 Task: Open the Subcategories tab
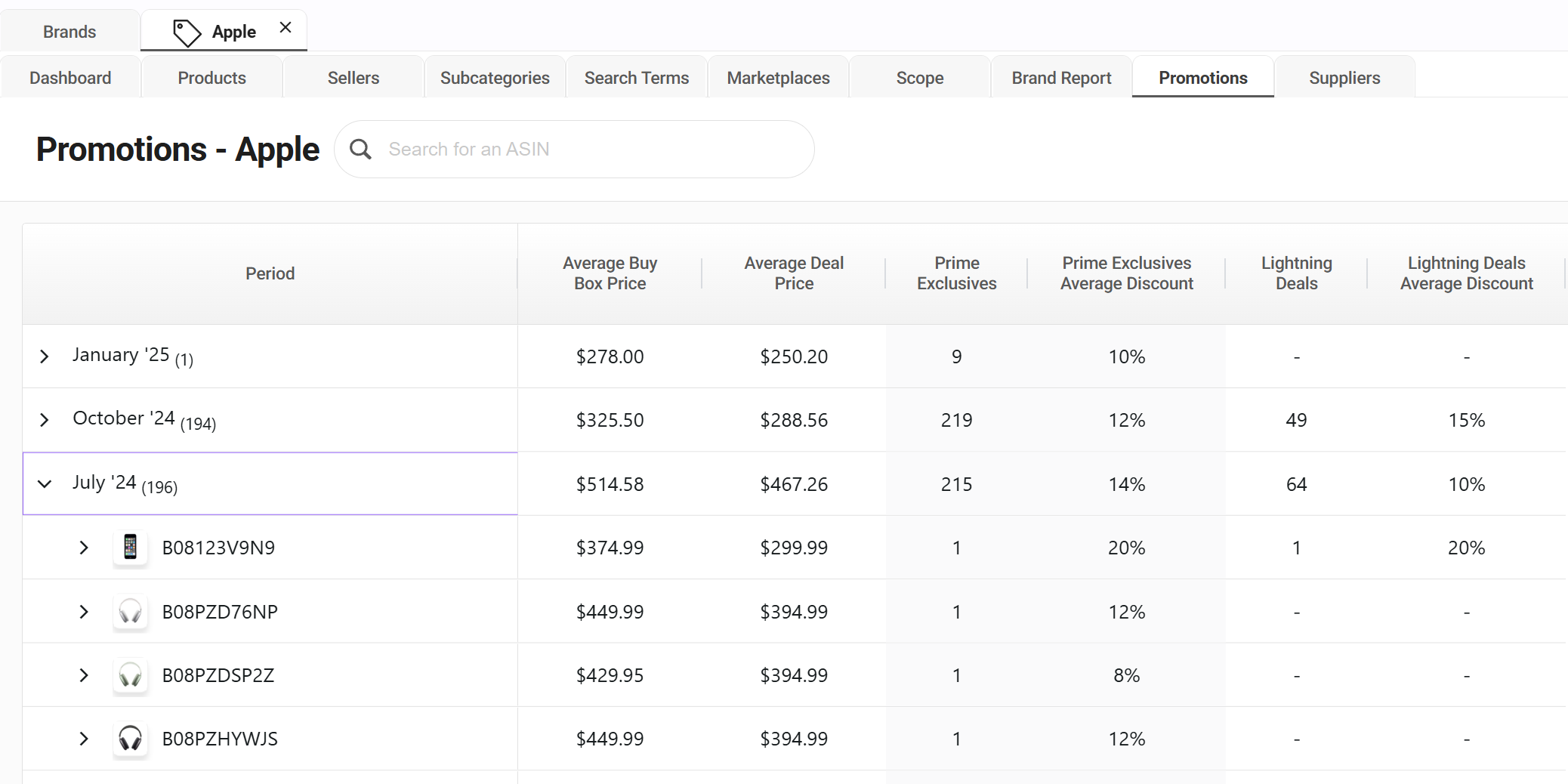[495, 78]
